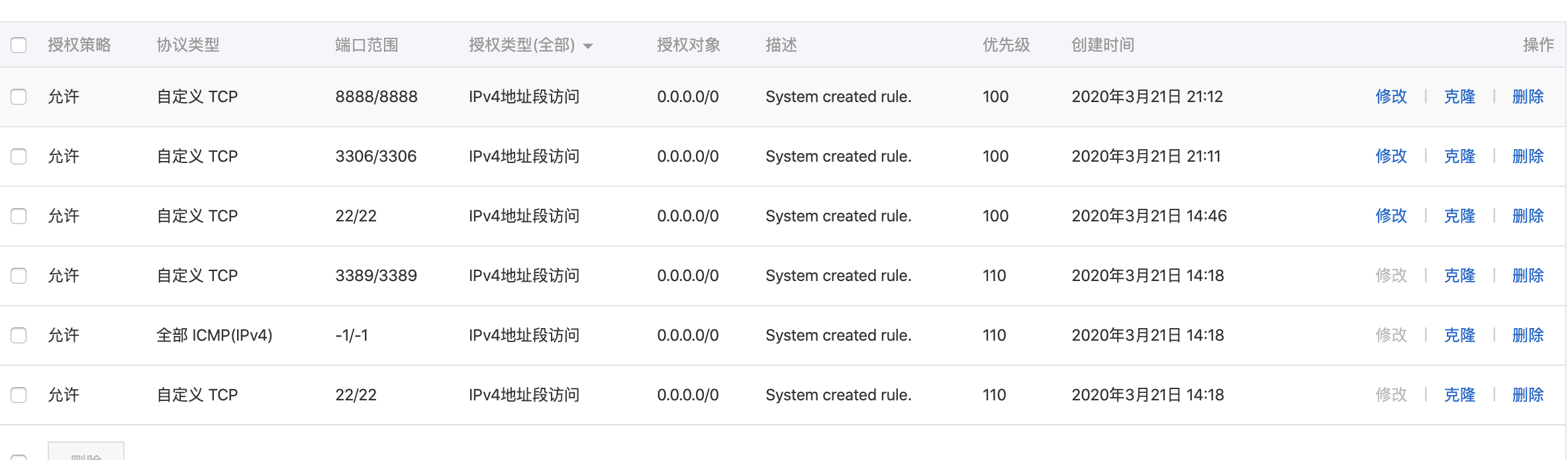Click 修改 for the 8888/8888 rule
The width and height of the screenshot is (1568, 460).
click(1391, 97)
